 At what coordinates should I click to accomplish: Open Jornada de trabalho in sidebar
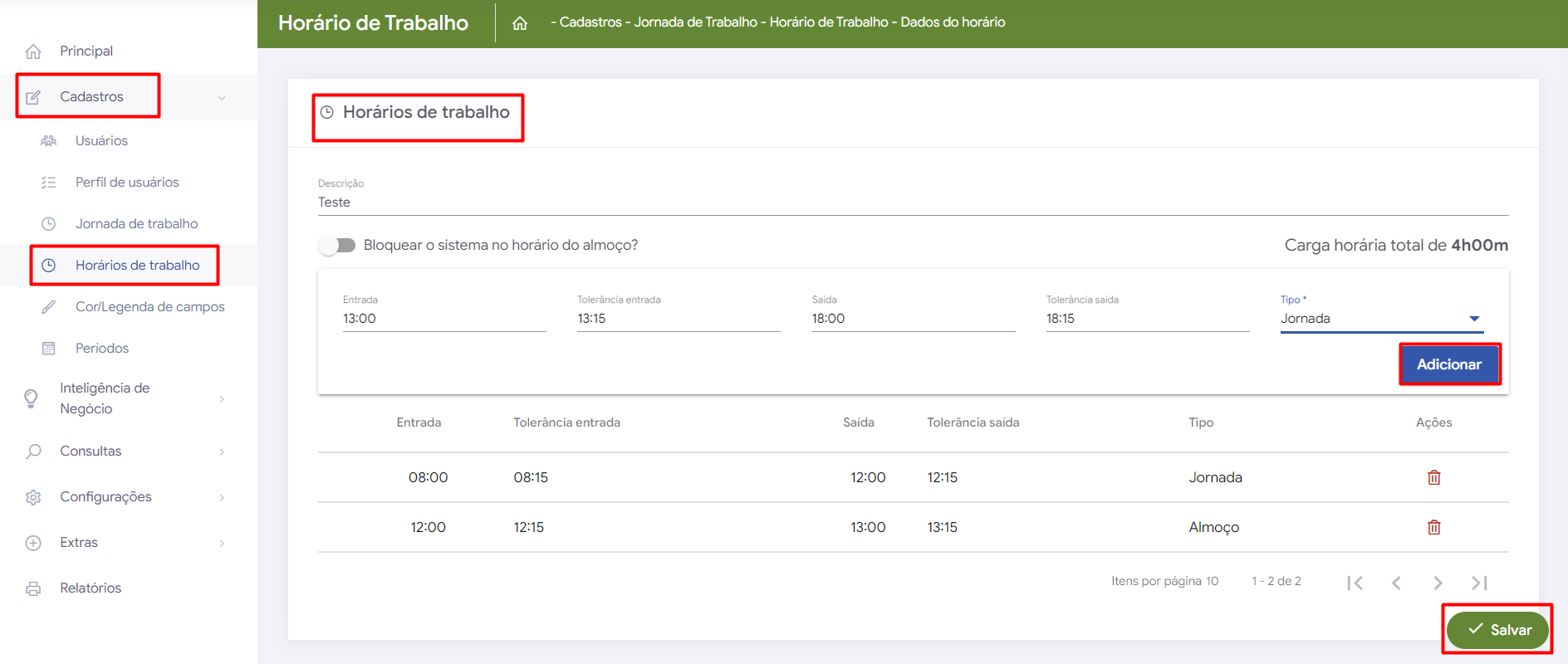136,224
